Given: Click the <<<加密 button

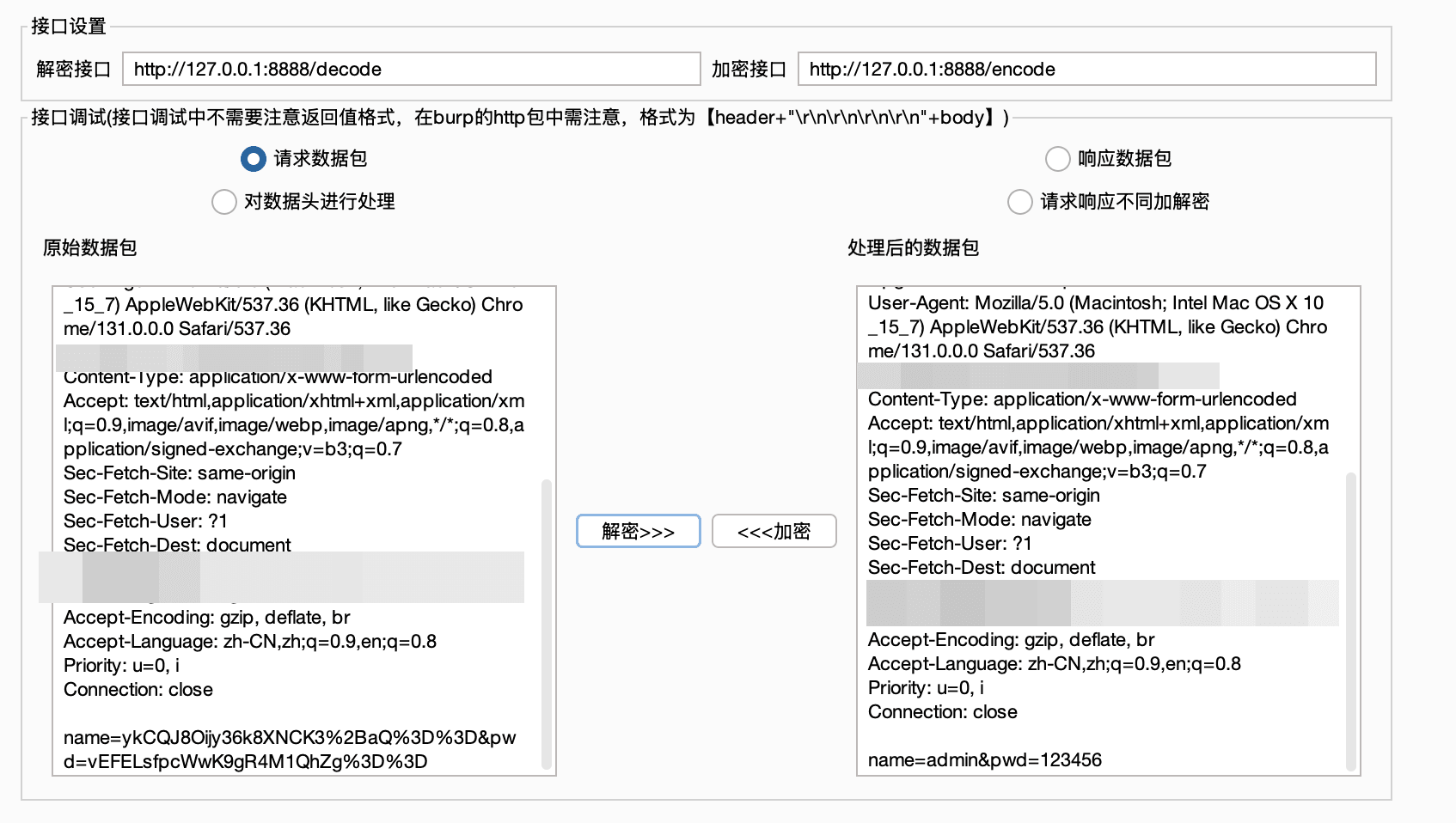Looking at the screenshot, I should point(774,531).
